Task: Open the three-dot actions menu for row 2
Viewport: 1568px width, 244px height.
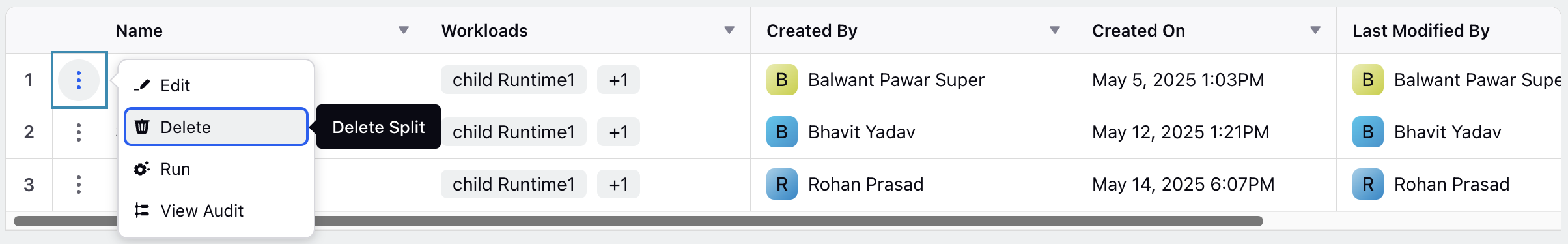Action: pyautogui.click(x=79, y=132)
